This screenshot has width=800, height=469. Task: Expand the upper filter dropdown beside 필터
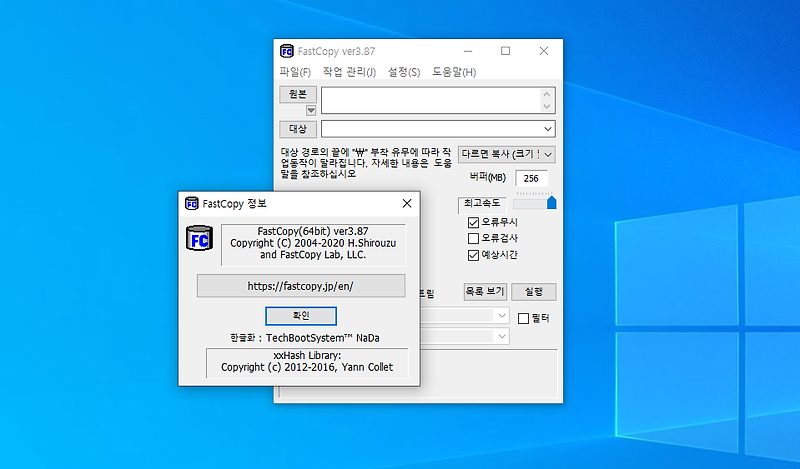point(502,316)
